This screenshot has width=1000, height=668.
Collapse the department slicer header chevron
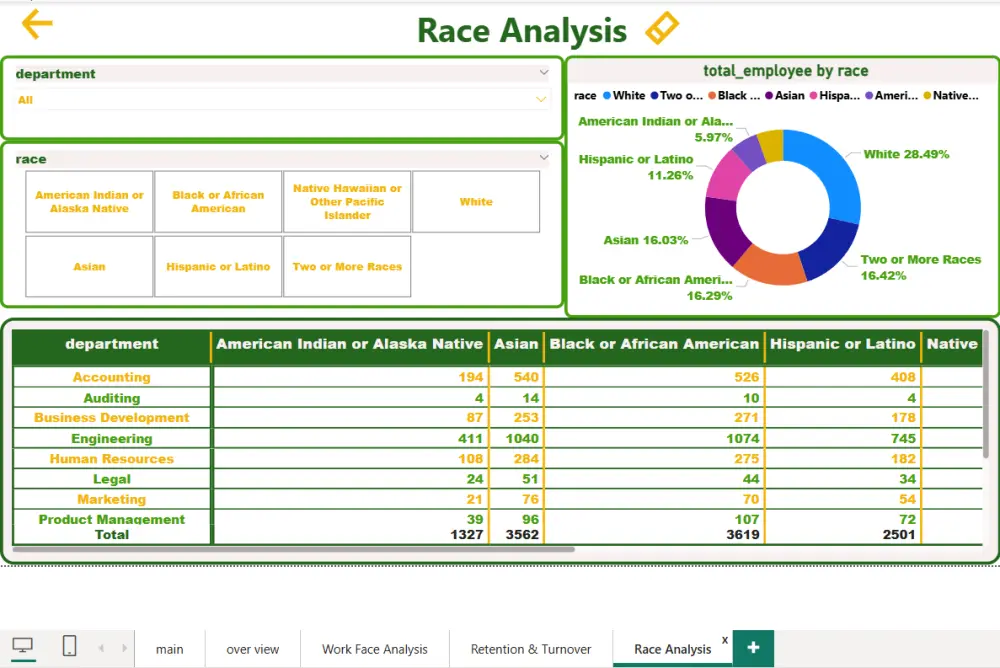click(544, 73)
